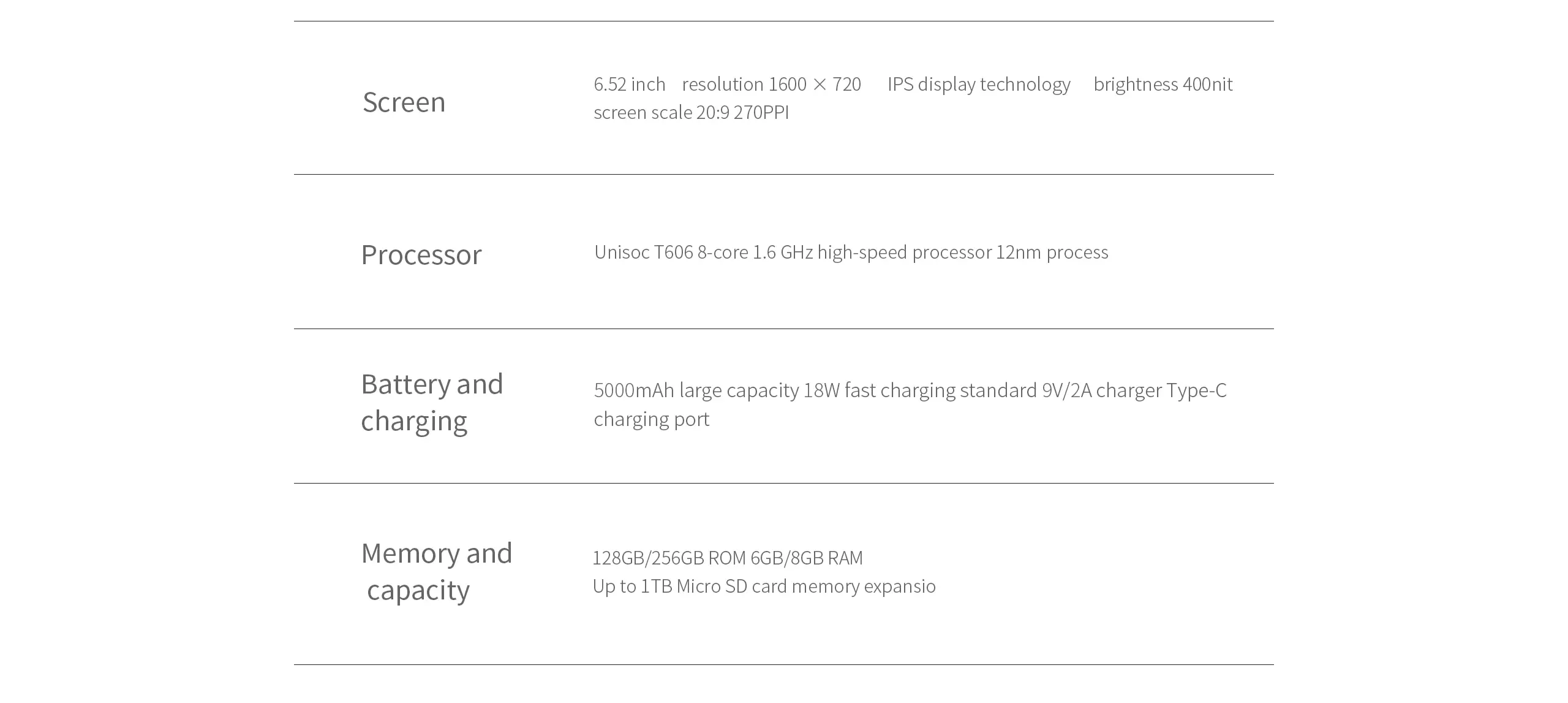Click the 6GB/8GB RAM text
1568x703 pixels.
tap(807, 558)
